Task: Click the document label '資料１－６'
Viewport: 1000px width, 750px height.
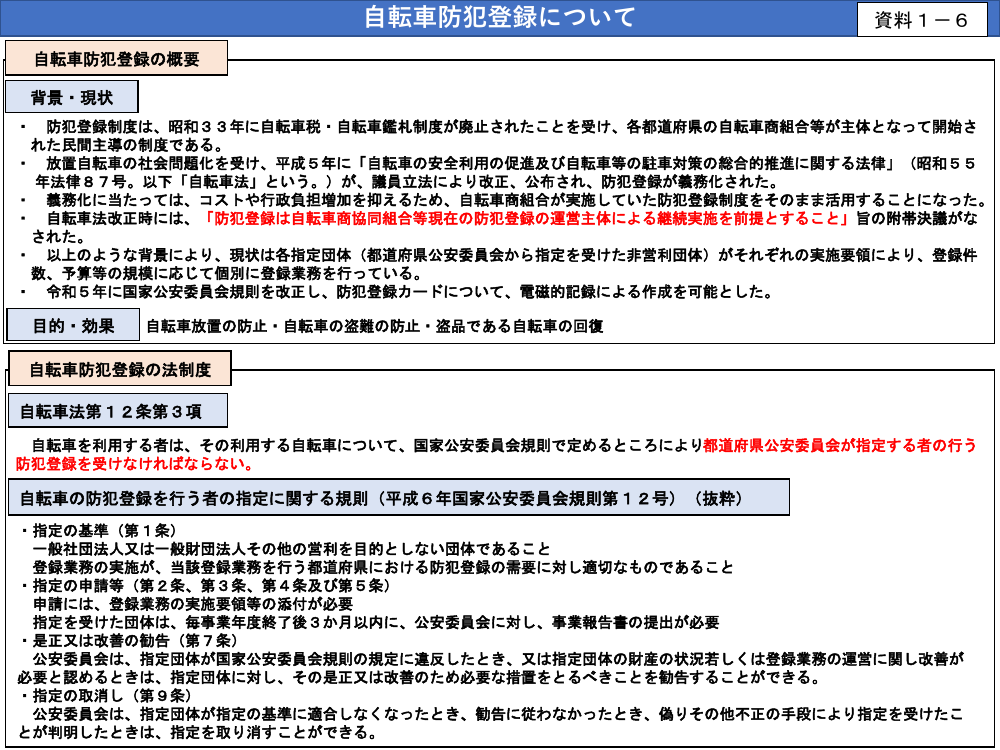Action: pyautogui.click(x=922, y=20)
